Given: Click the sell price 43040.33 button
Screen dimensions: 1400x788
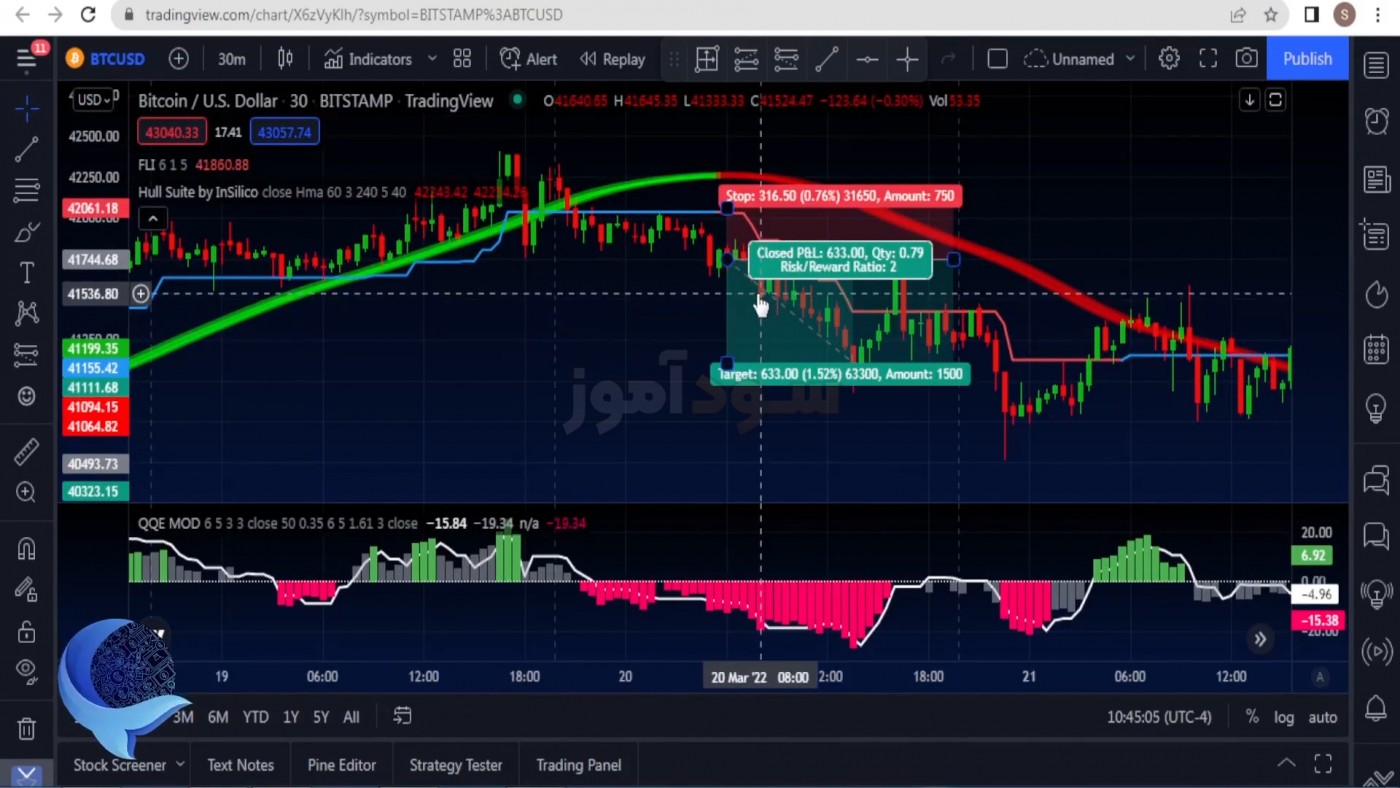Looking at the screenshot, I should tap(172, 132).
